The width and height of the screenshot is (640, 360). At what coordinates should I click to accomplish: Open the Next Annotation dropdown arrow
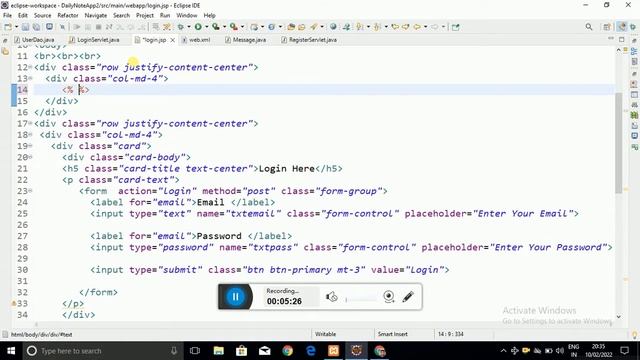pyautogui.click(x=368, y=27)
